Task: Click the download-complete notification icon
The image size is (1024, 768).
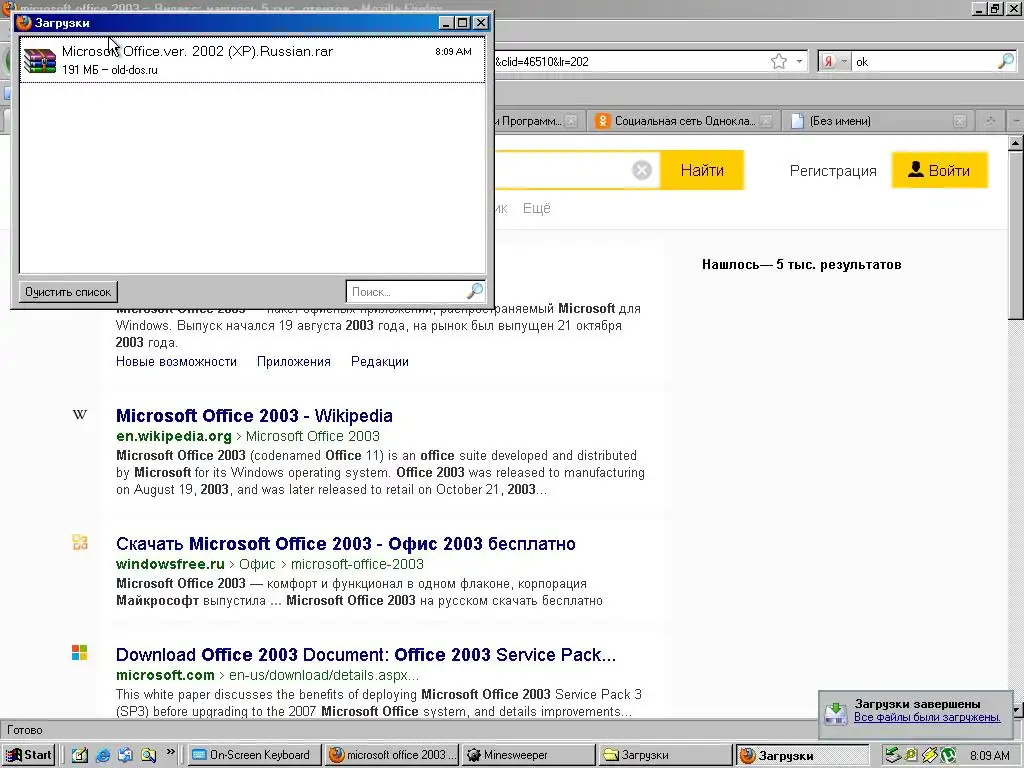Action: [836, 713]
